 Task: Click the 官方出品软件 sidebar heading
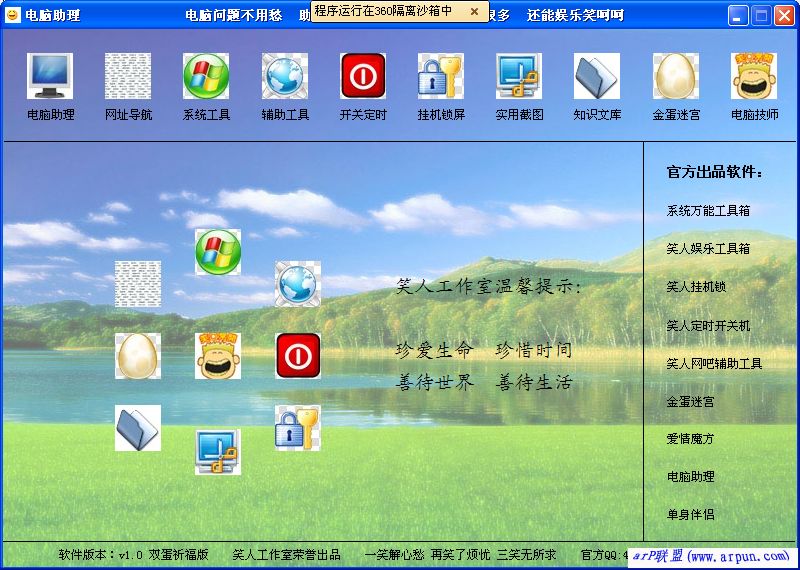click(x=715, y=172)
